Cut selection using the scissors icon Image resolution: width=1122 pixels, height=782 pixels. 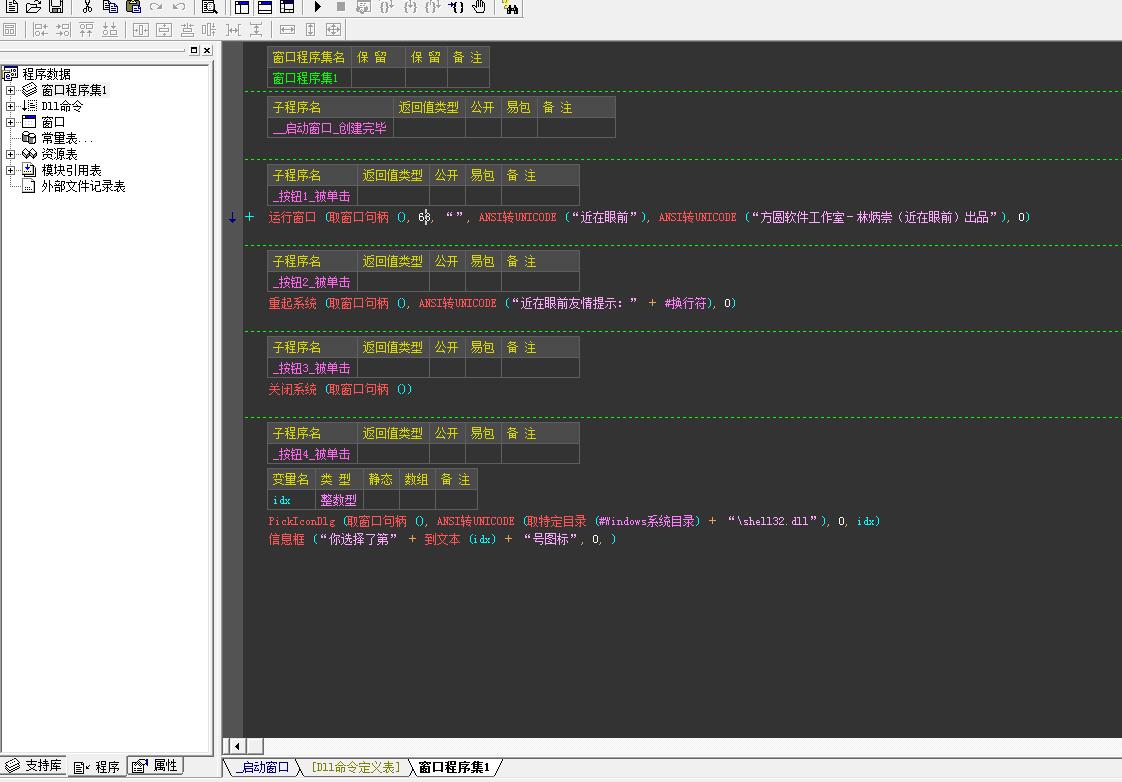pyautogui.click(x=87, y=7)
